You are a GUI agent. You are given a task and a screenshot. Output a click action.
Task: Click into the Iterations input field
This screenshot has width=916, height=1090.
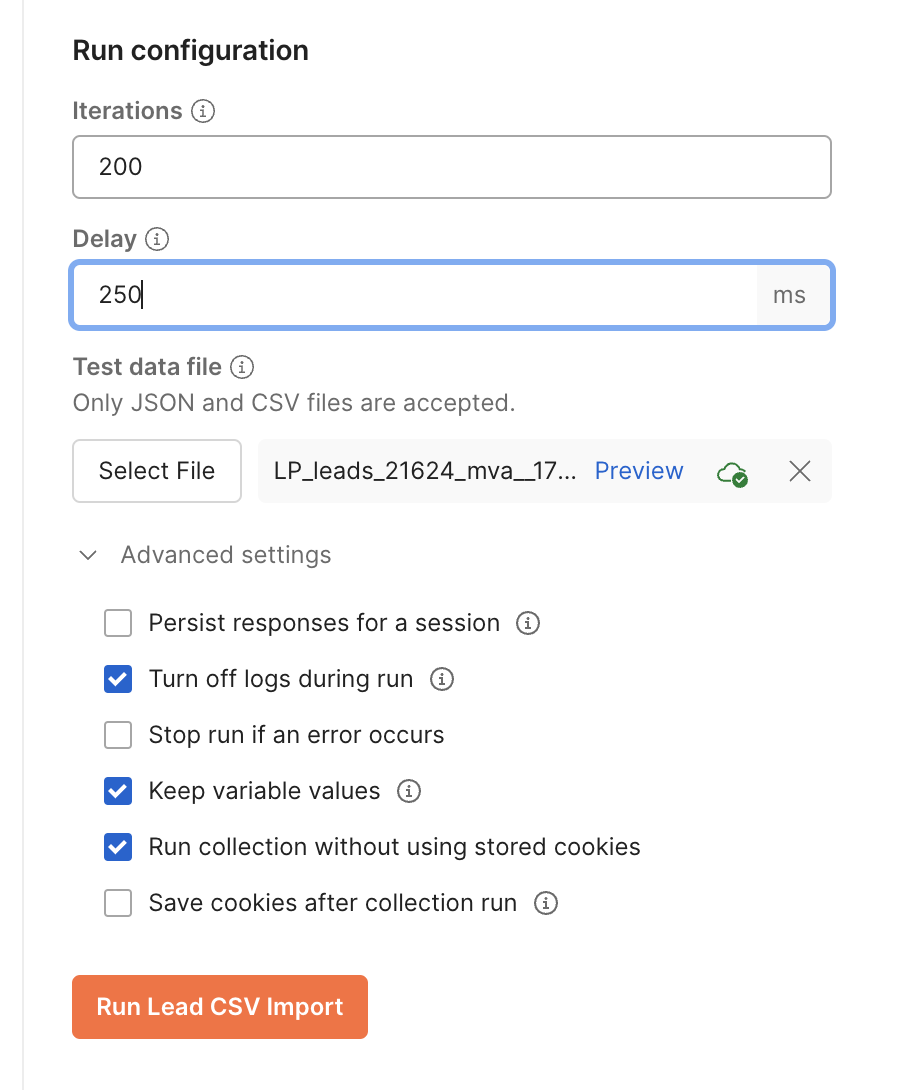[452, 167]
